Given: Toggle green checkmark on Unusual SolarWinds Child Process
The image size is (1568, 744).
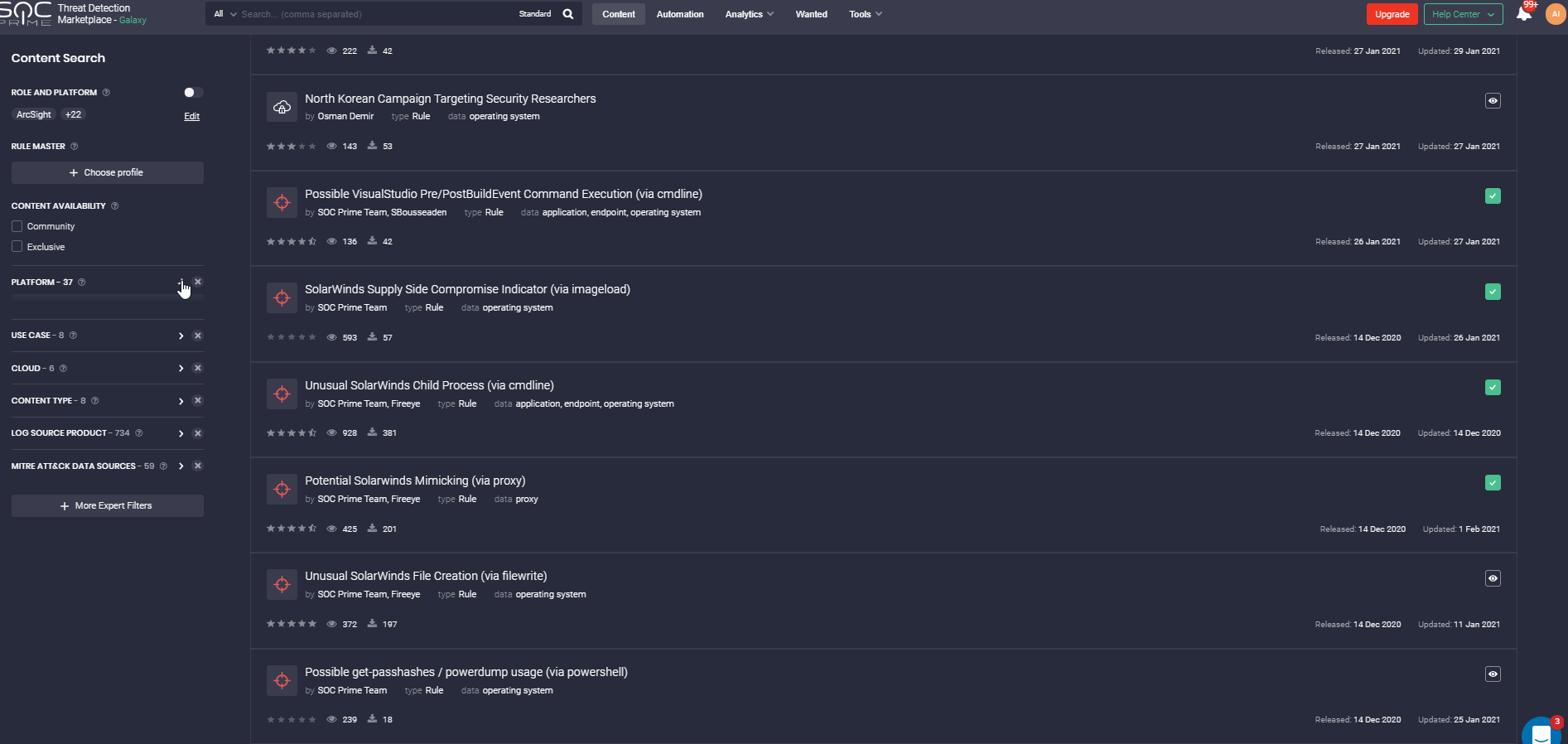Looking at the screenshot, I should (x=1493, y=387).
